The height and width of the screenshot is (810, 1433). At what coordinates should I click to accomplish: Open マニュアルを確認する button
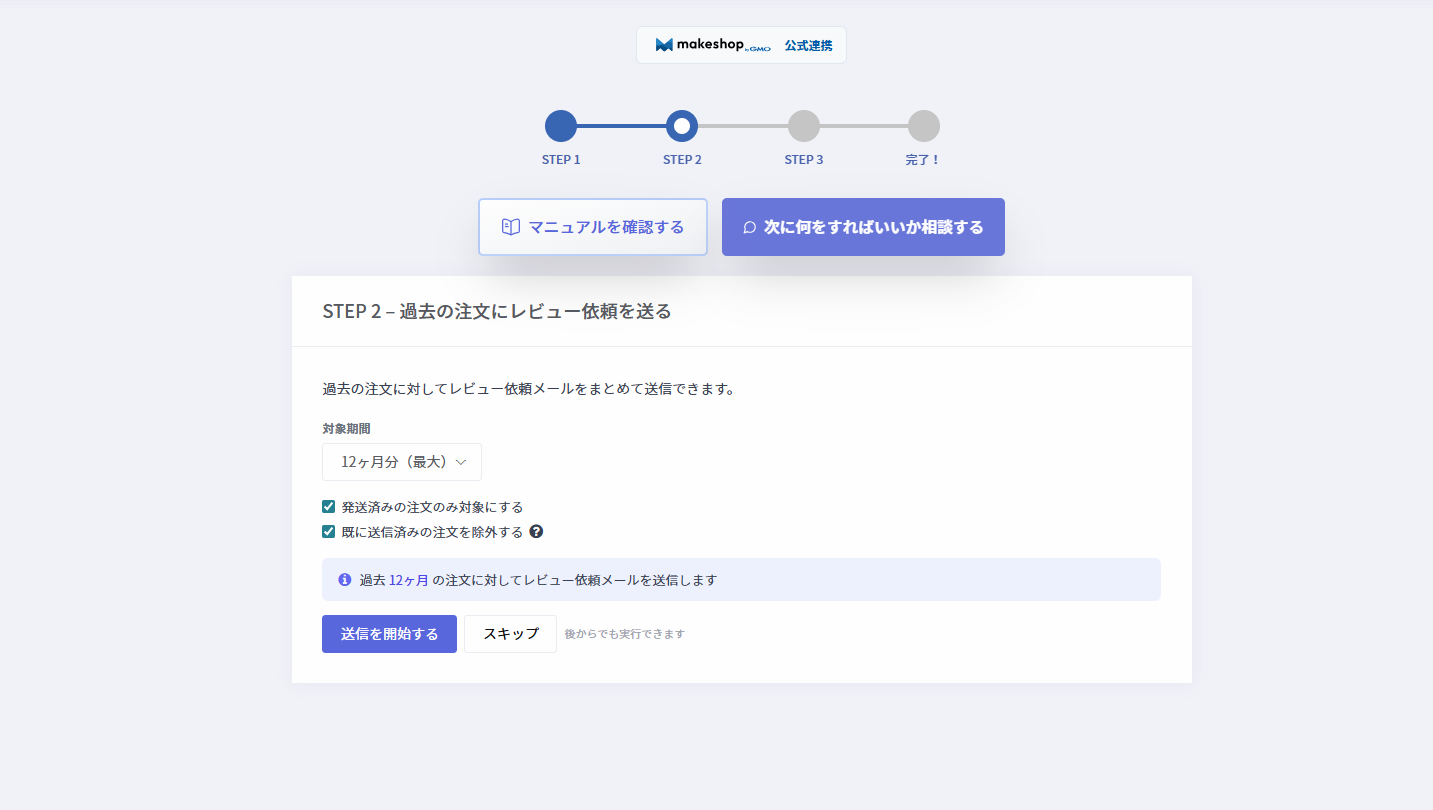[x=592, y=227]
